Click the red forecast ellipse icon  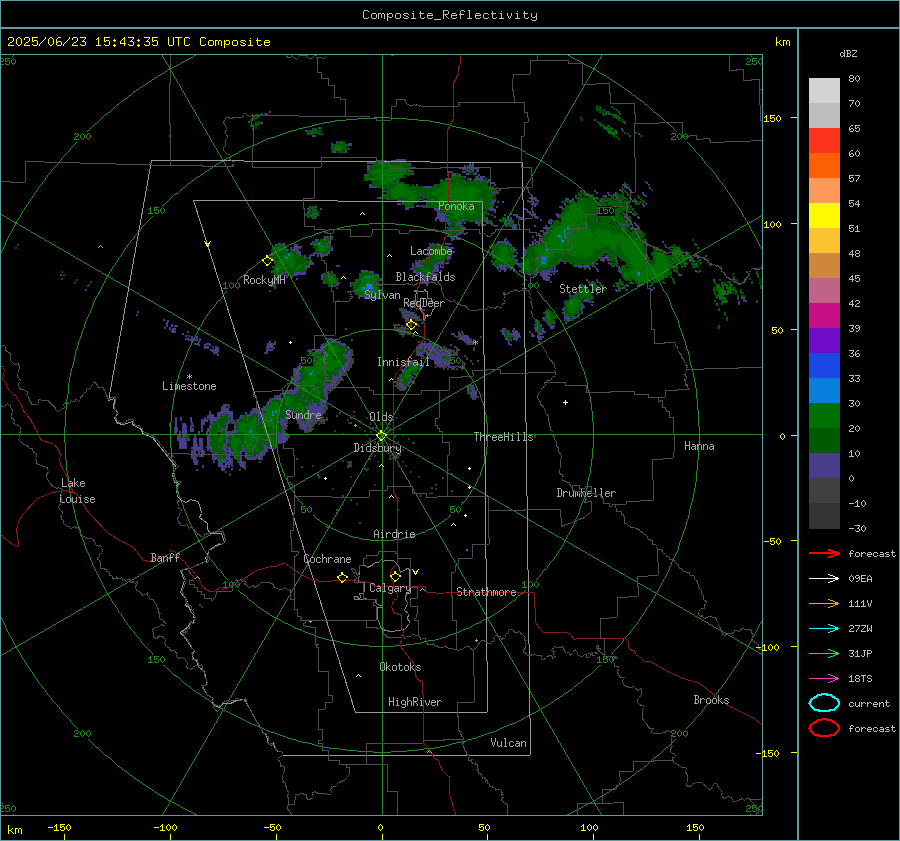click(x=824, y=728)
